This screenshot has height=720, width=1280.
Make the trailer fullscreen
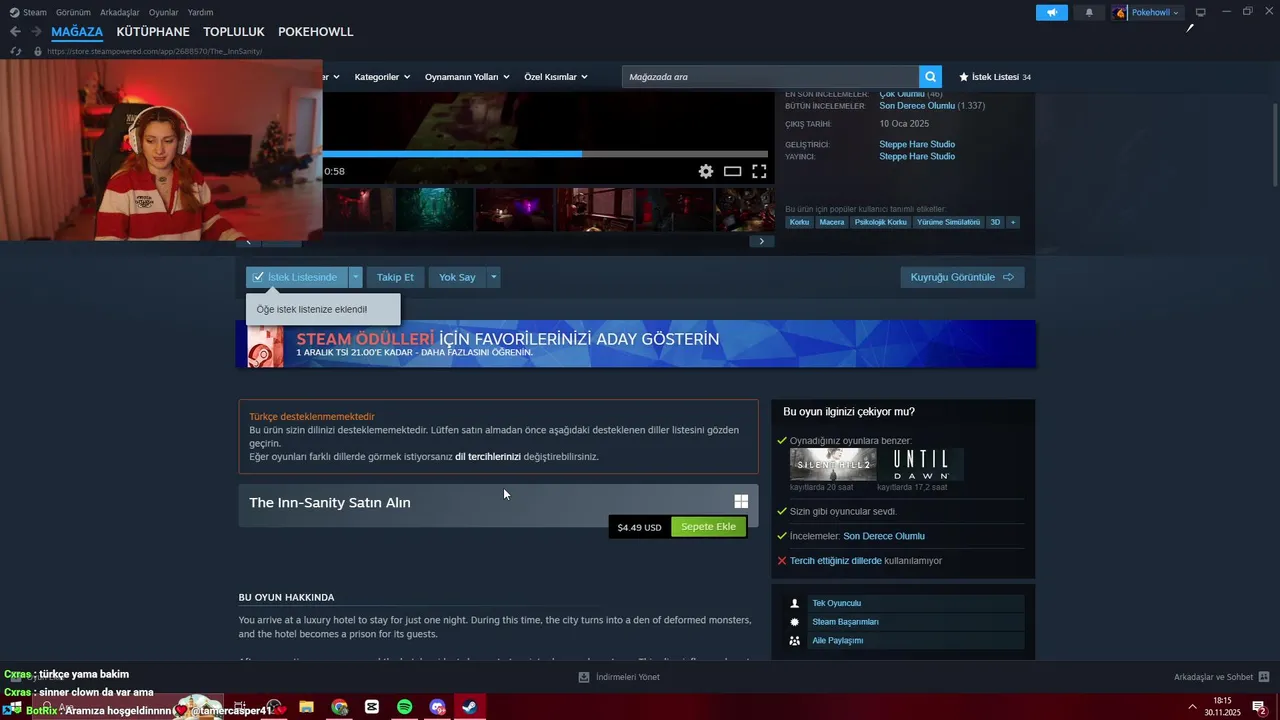pos(759,171)
